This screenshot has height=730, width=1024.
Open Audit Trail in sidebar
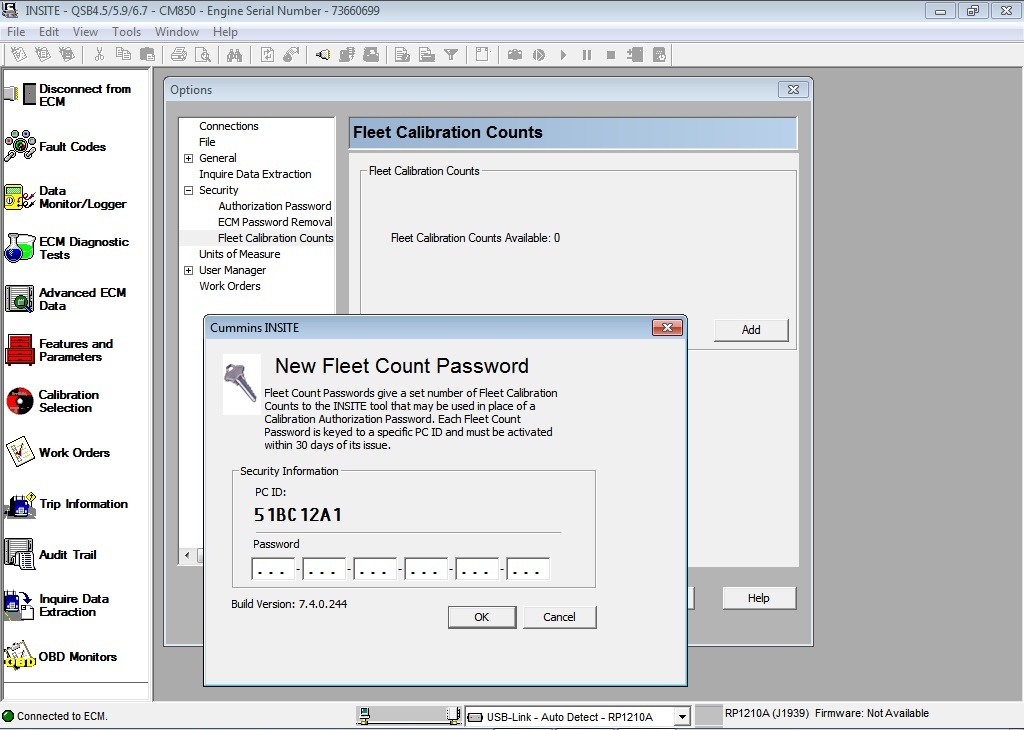[51, 554]
